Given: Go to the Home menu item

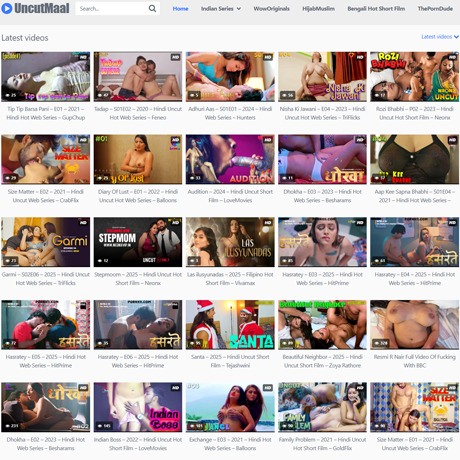Looking at the screenshot, I should click(x=180, y=9).
